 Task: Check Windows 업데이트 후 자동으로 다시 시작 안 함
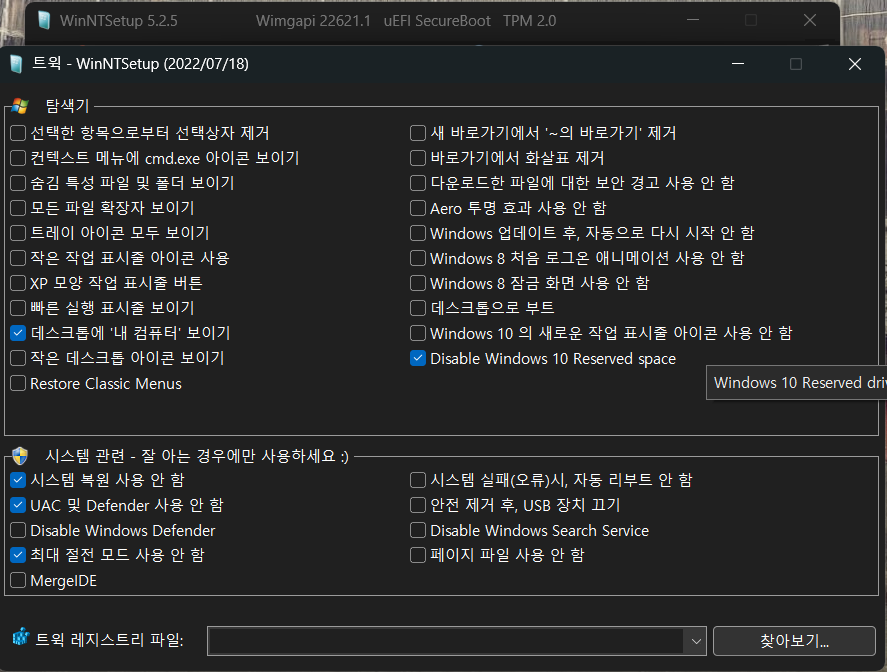coord(417,233)
